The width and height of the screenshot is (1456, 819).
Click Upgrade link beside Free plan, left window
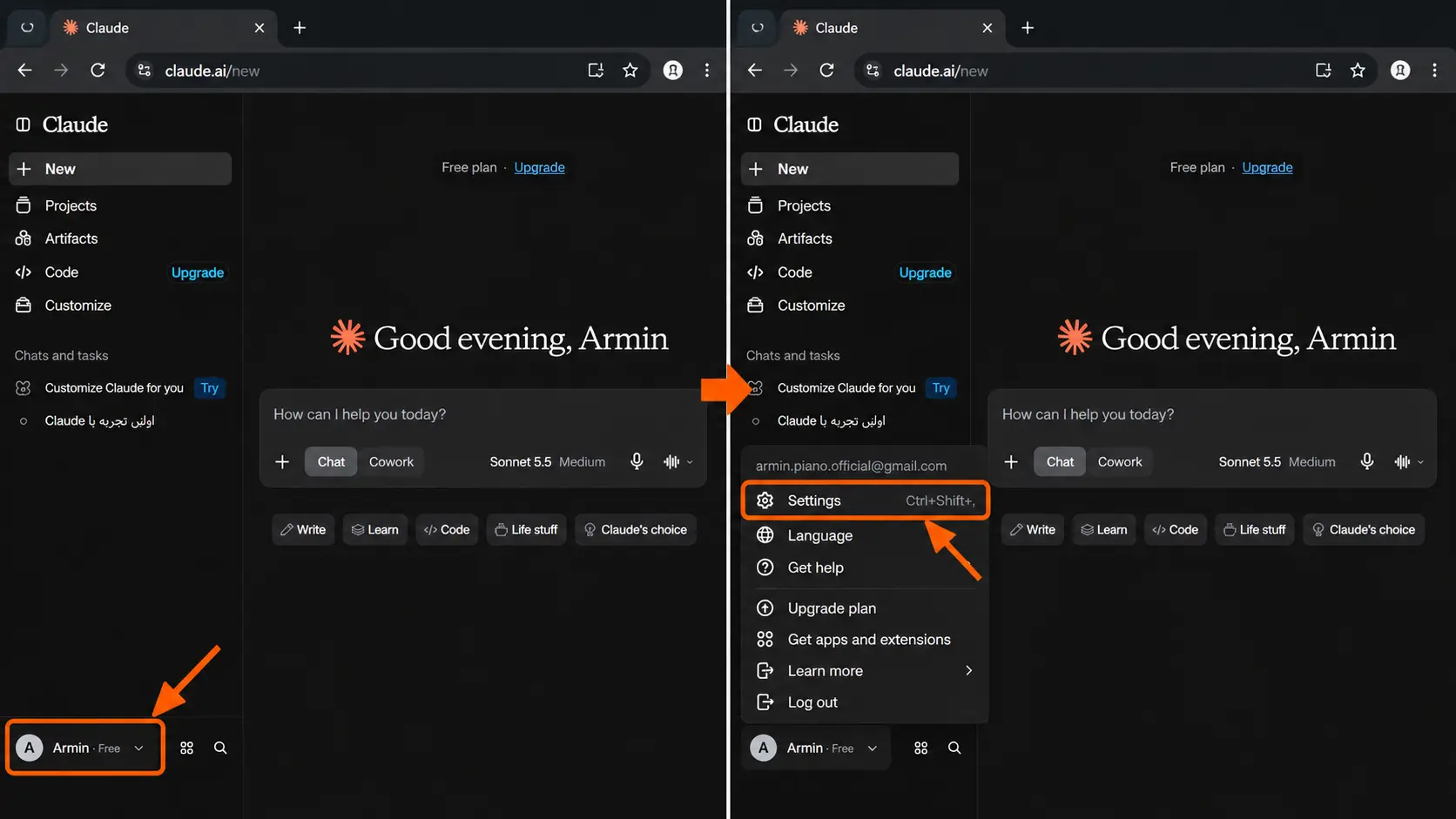539,167
